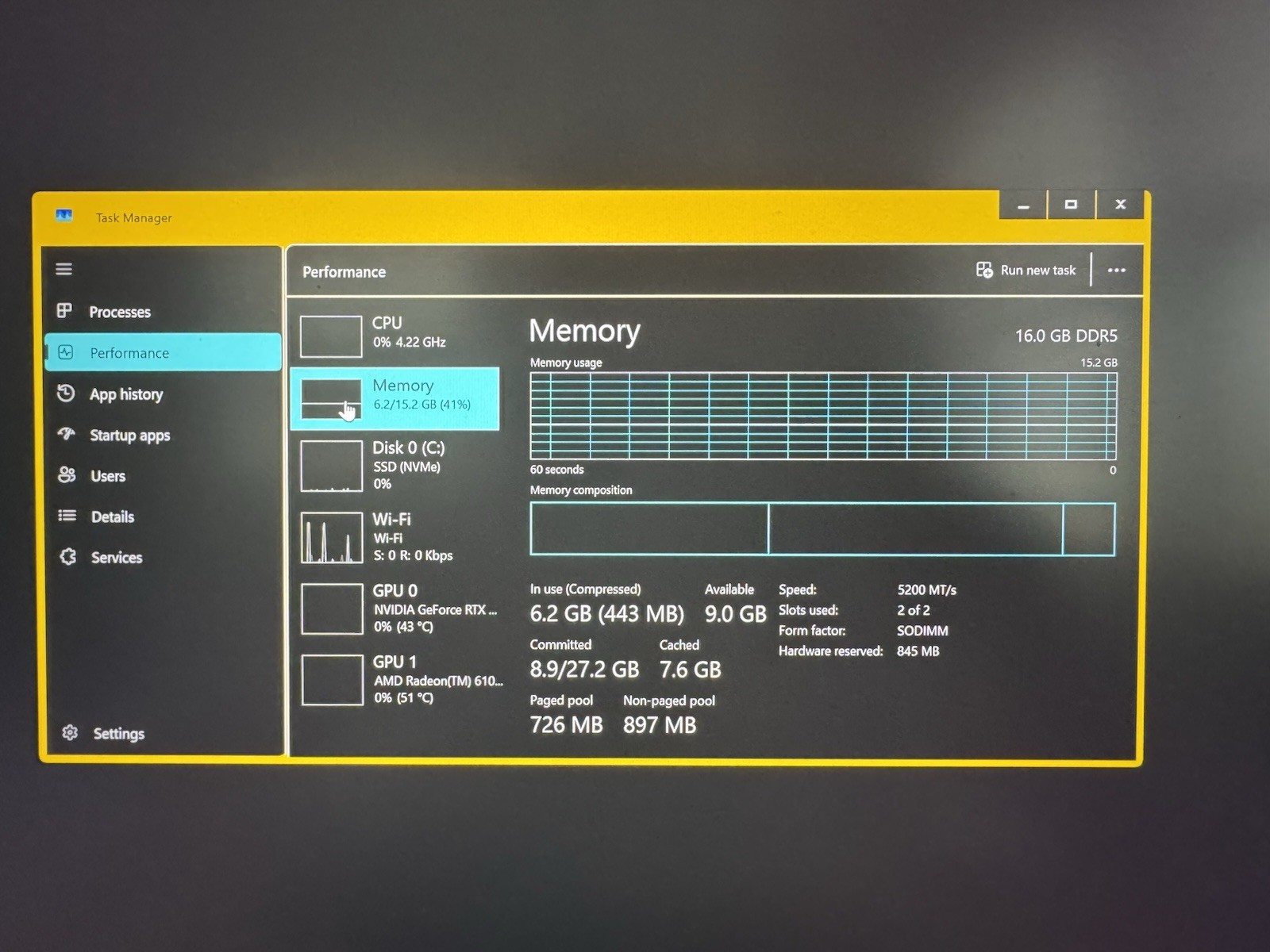The width and height of the screenshot is (1270, 952).
Task: Click the 9.0 GB available value
Action: (735, 614)
